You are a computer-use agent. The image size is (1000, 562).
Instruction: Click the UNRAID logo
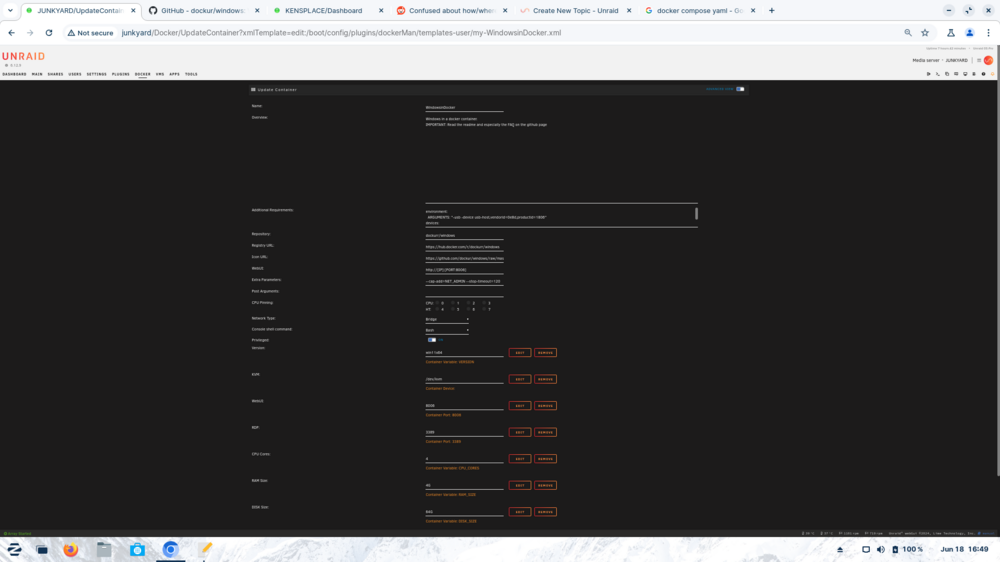tap(24, 56)
